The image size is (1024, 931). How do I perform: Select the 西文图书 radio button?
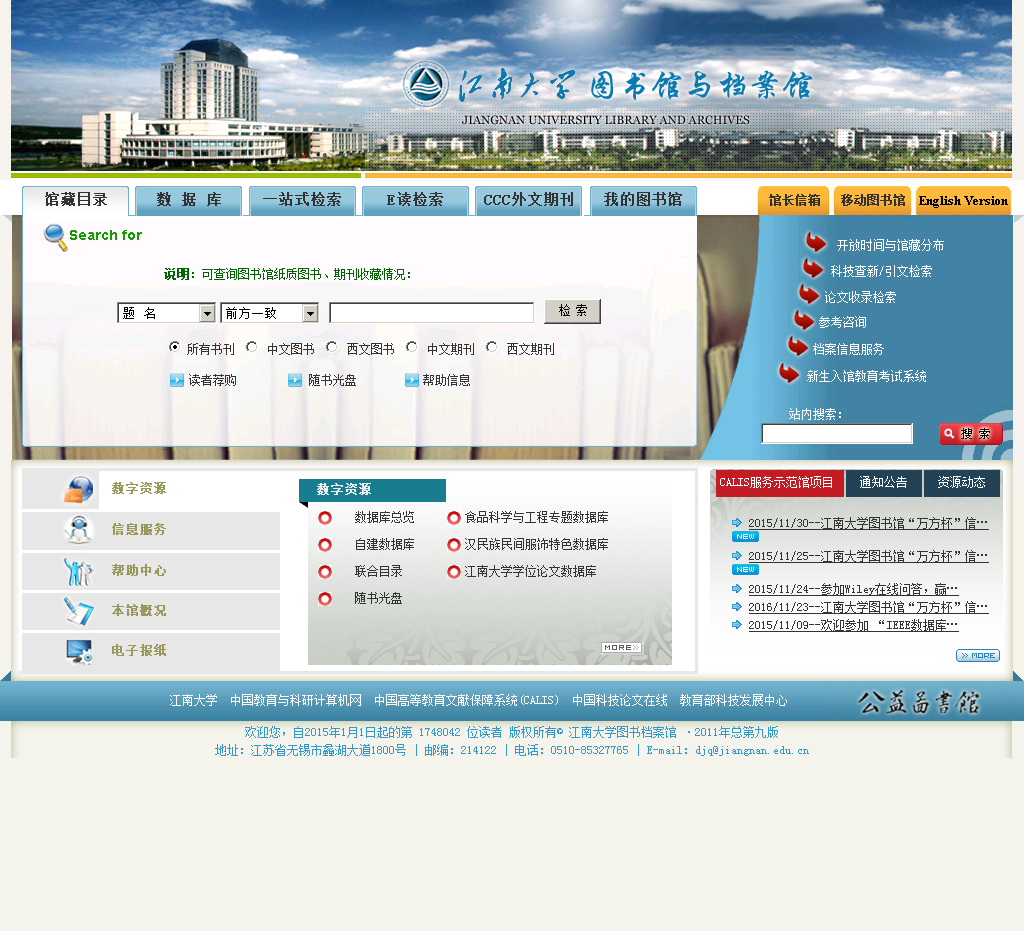coord(332,347)
